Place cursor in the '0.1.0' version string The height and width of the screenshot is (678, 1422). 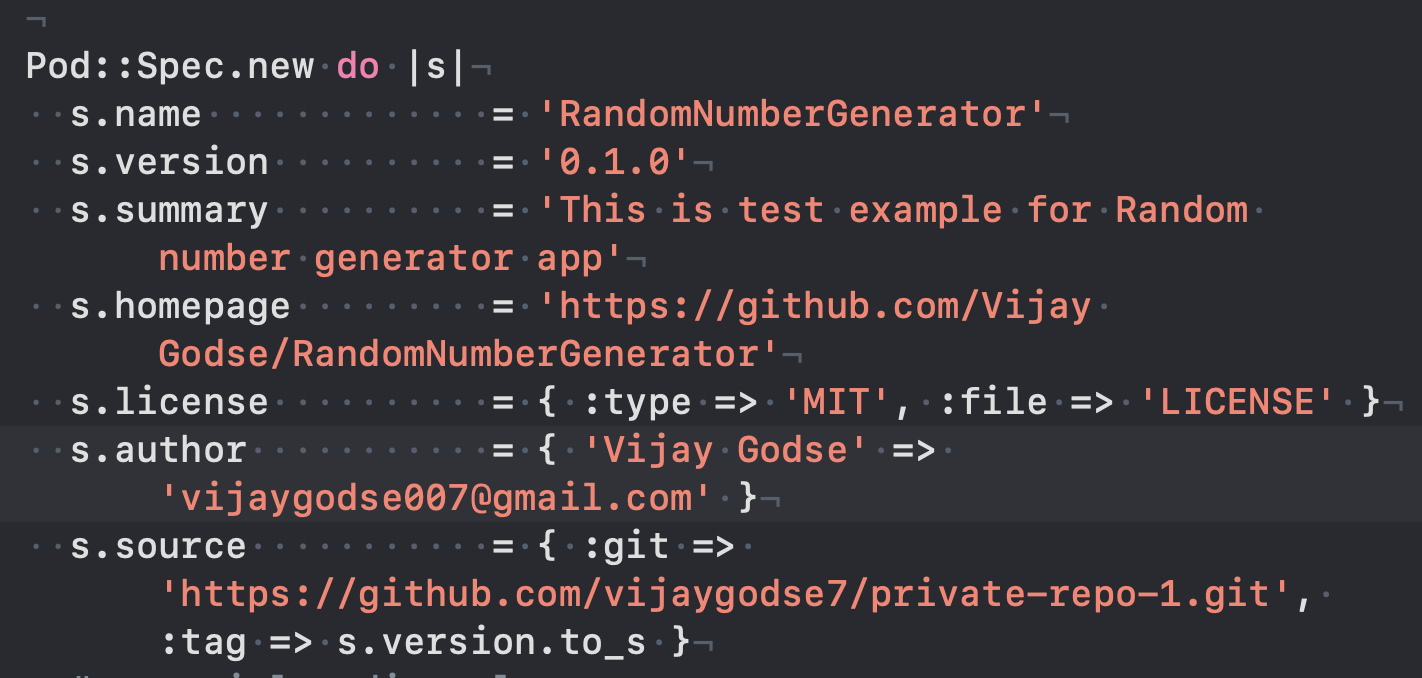point(613,162)
